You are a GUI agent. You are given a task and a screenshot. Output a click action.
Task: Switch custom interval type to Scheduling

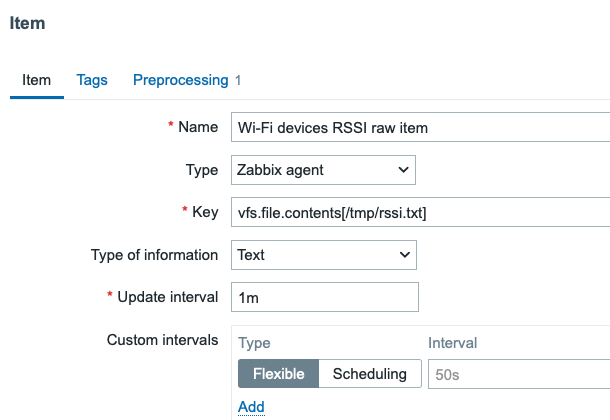click(369, 374)
